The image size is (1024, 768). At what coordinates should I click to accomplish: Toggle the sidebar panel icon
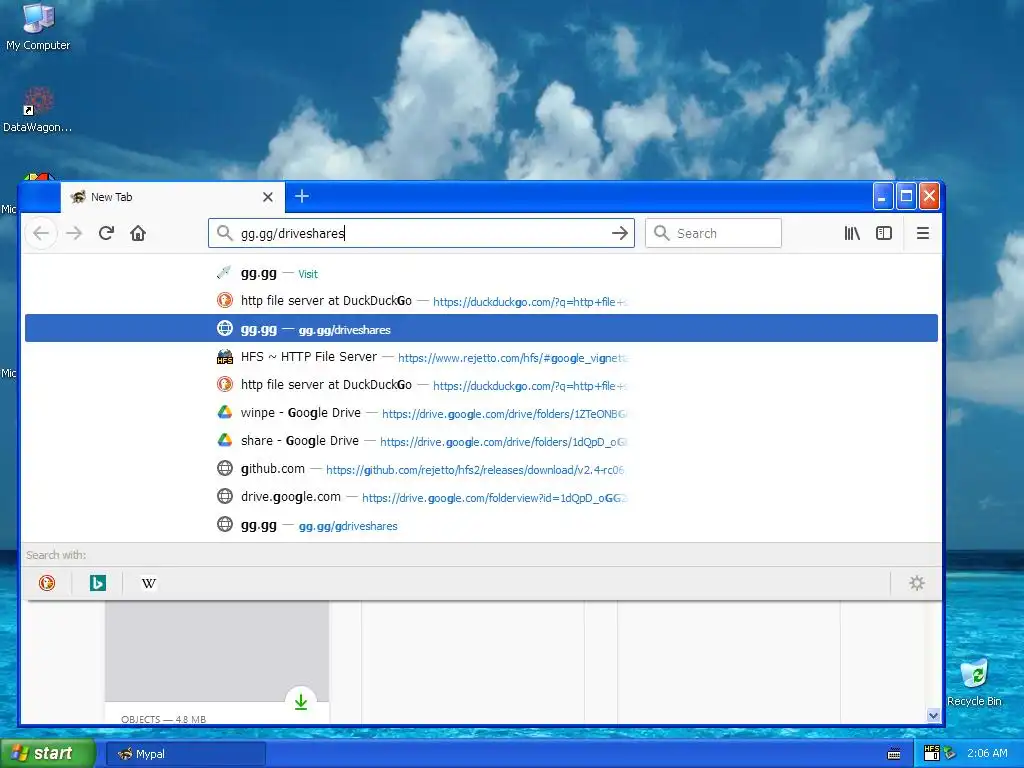point(884,233)
